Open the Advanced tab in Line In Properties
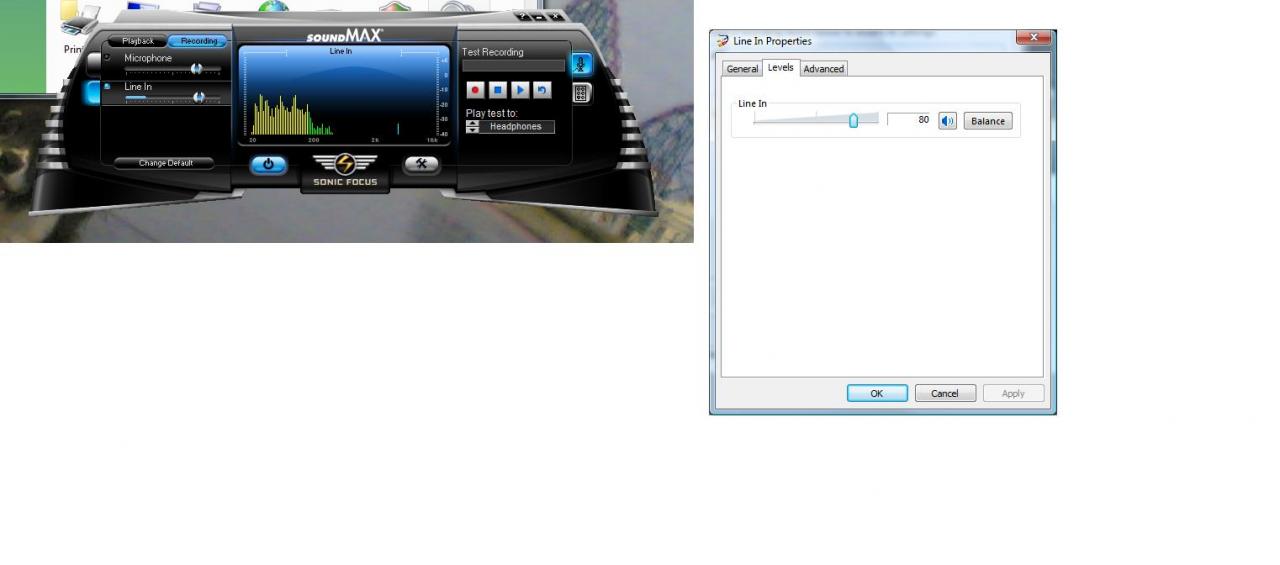The image size is (1280, 565). [x=824, y=69]
